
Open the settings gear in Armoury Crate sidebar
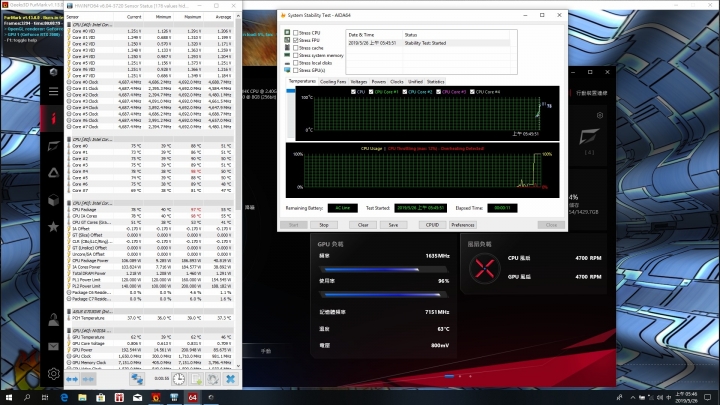53,374
